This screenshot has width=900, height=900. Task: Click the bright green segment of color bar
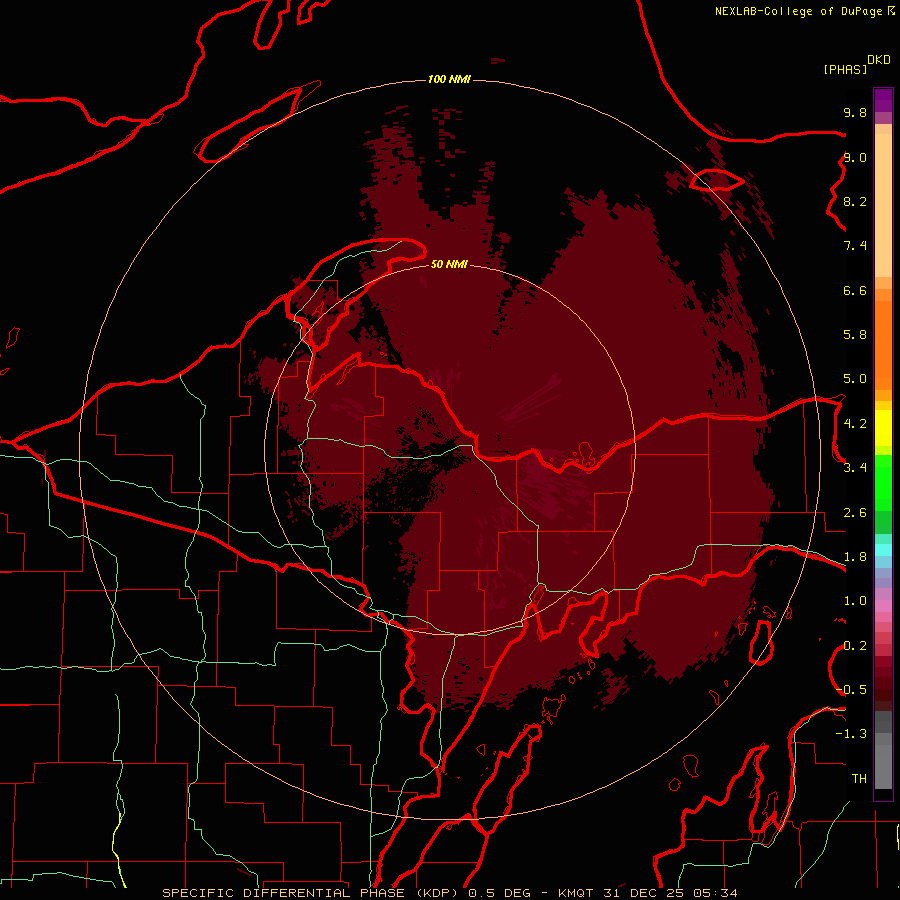883,482
